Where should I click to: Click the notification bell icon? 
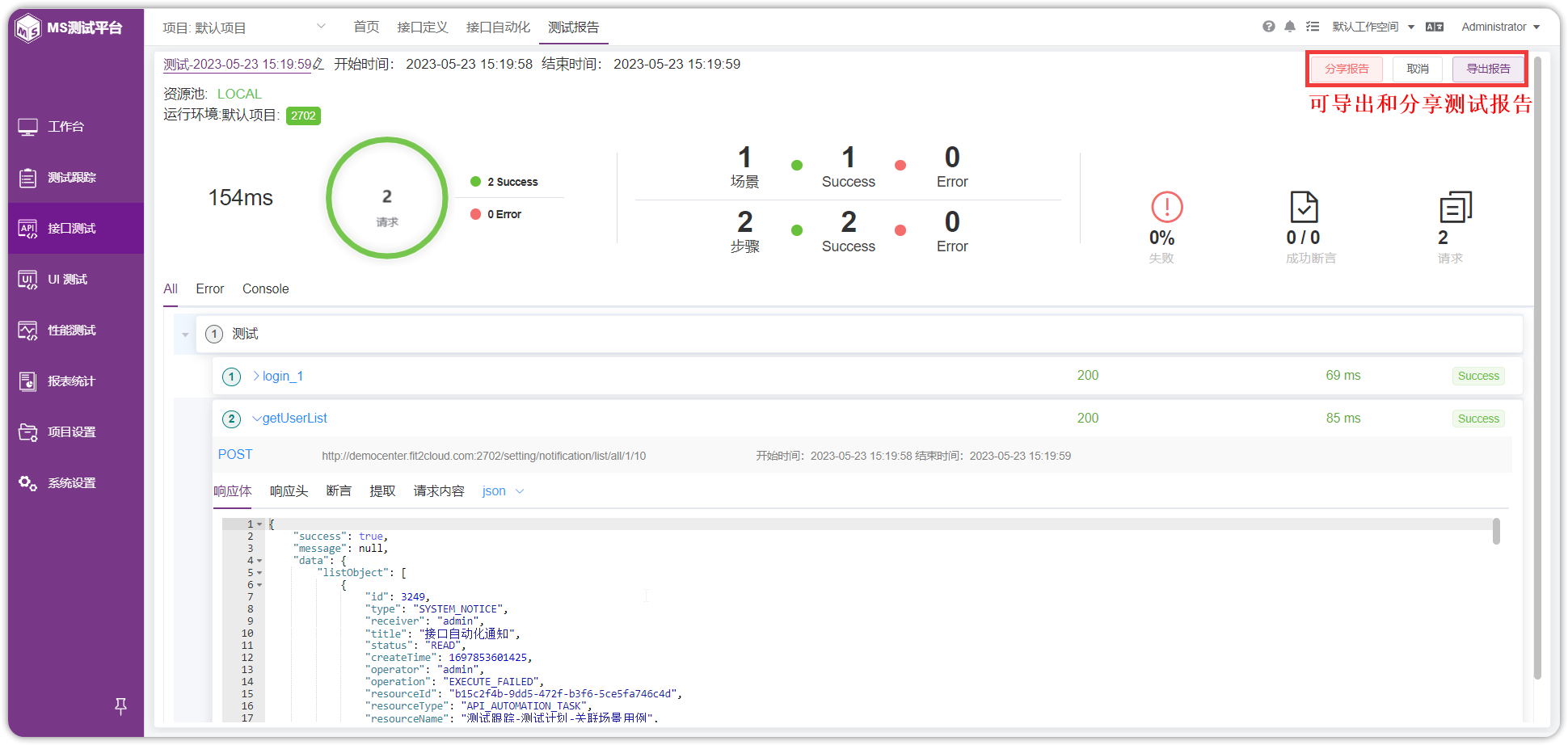click(x=1290, y=27)
